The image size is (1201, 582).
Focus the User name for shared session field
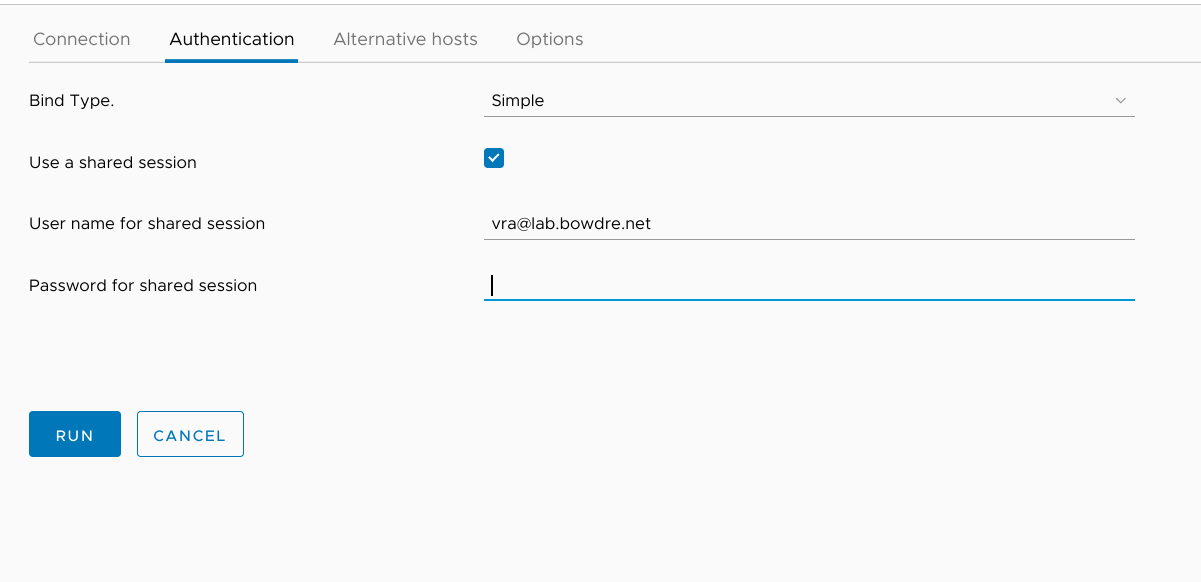pyautogui.click(x=808, y=224)
